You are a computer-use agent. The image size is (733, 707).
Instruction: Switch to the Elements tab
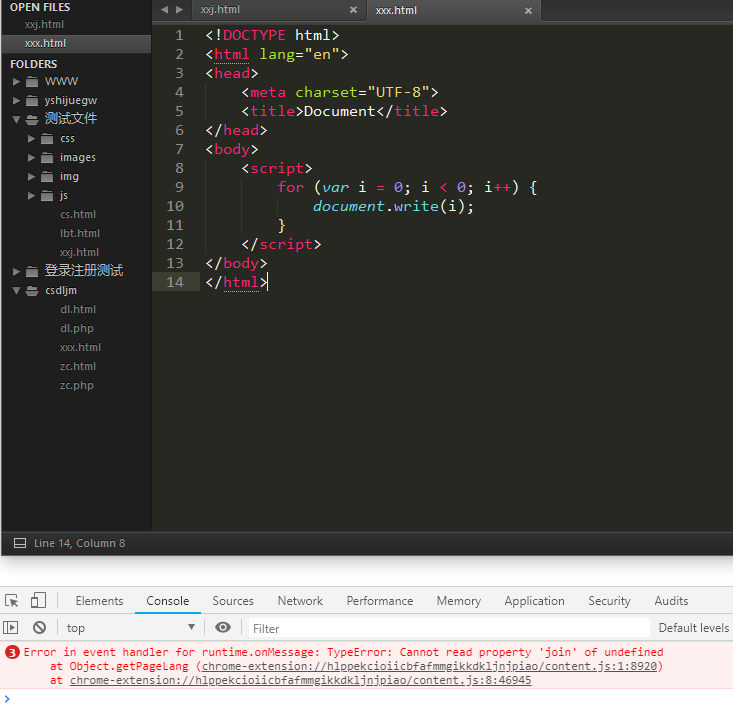[99, 601]
